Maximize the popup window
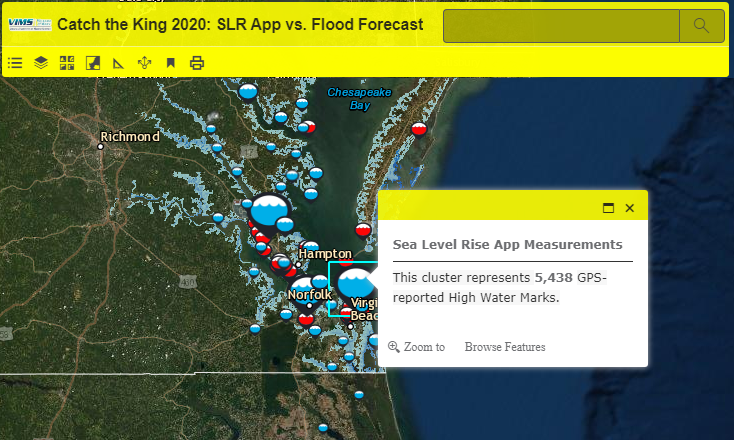This screenshot has height=440, width=734. click(608, 208)
